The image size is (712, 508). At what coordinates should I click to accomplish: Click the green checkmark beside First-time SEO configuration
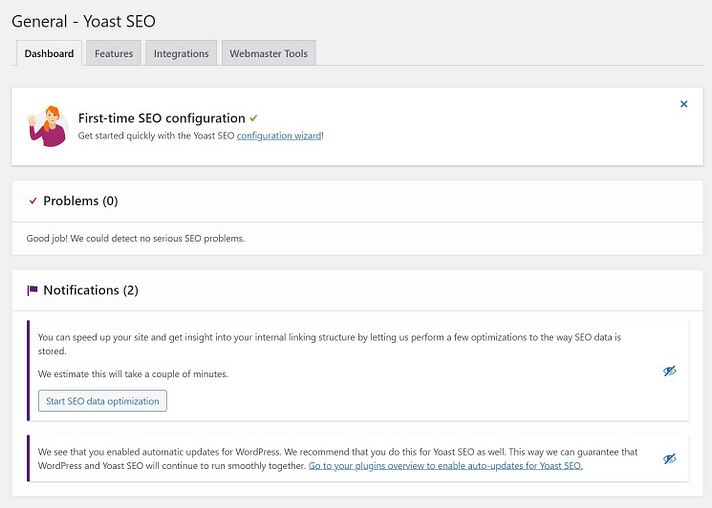pos(253,118)
